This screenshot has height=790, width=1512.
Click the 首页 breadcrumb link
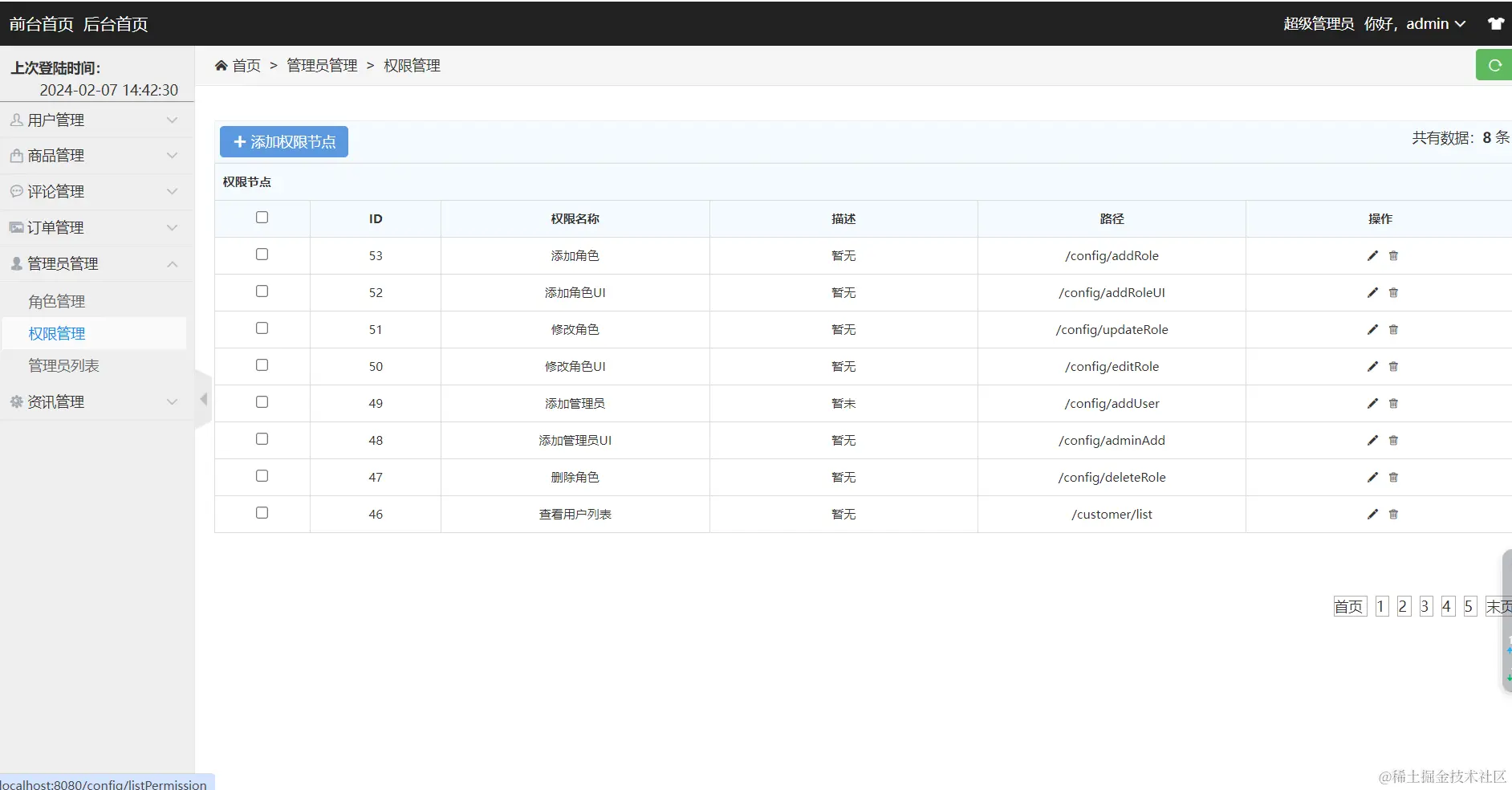[x=246, y=65]
